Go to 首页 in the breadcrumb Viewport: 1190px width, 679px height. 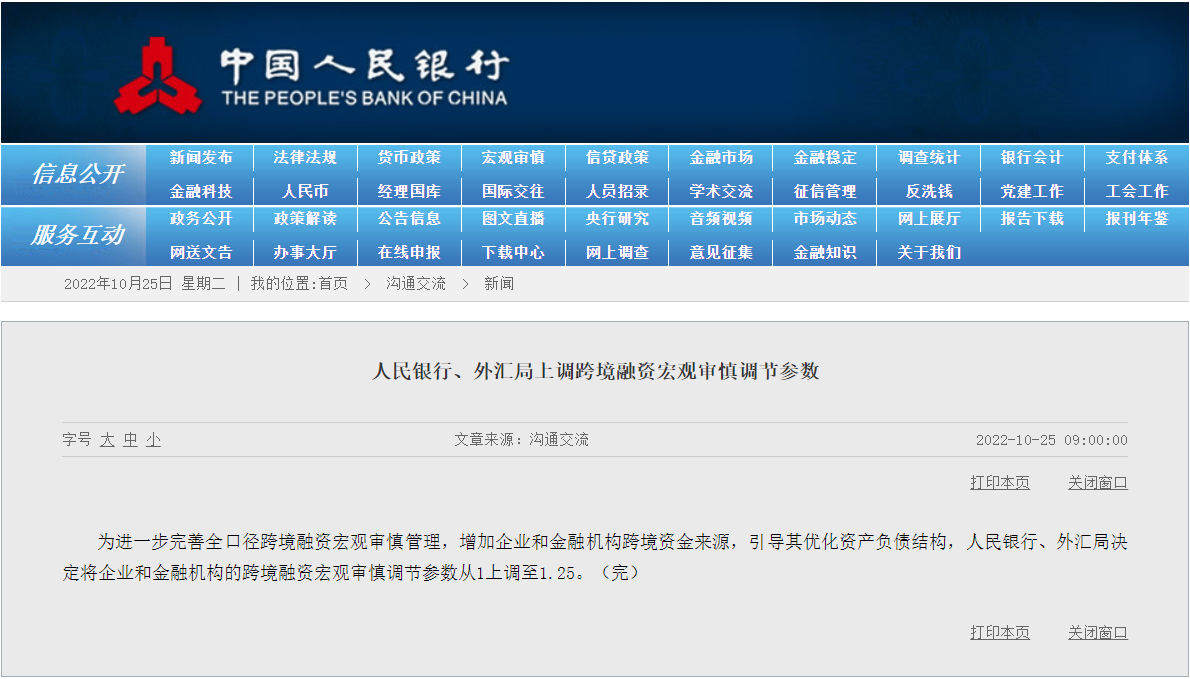click(333, 284)
